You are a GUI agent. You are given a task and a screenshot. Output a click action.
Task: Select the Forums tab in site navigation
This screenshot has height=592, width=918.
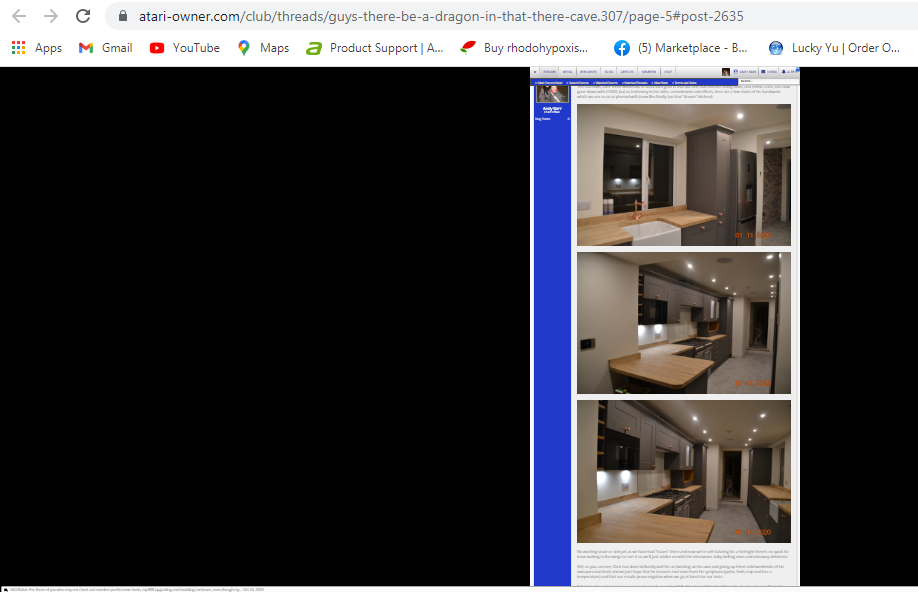pyautogui.click(x=549, y=71)
